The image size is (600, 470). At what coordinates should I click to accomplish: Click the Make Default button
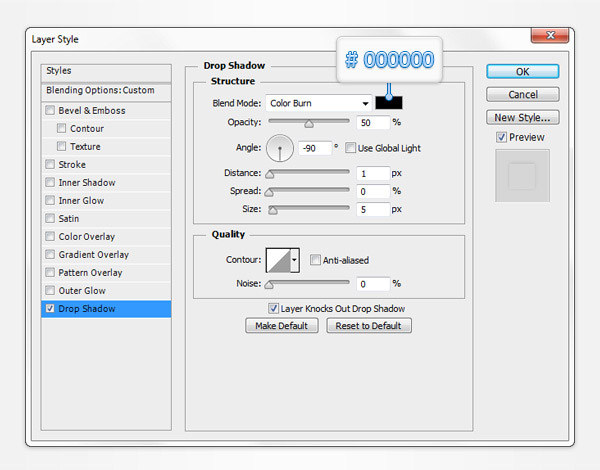[x=280, y=326]
